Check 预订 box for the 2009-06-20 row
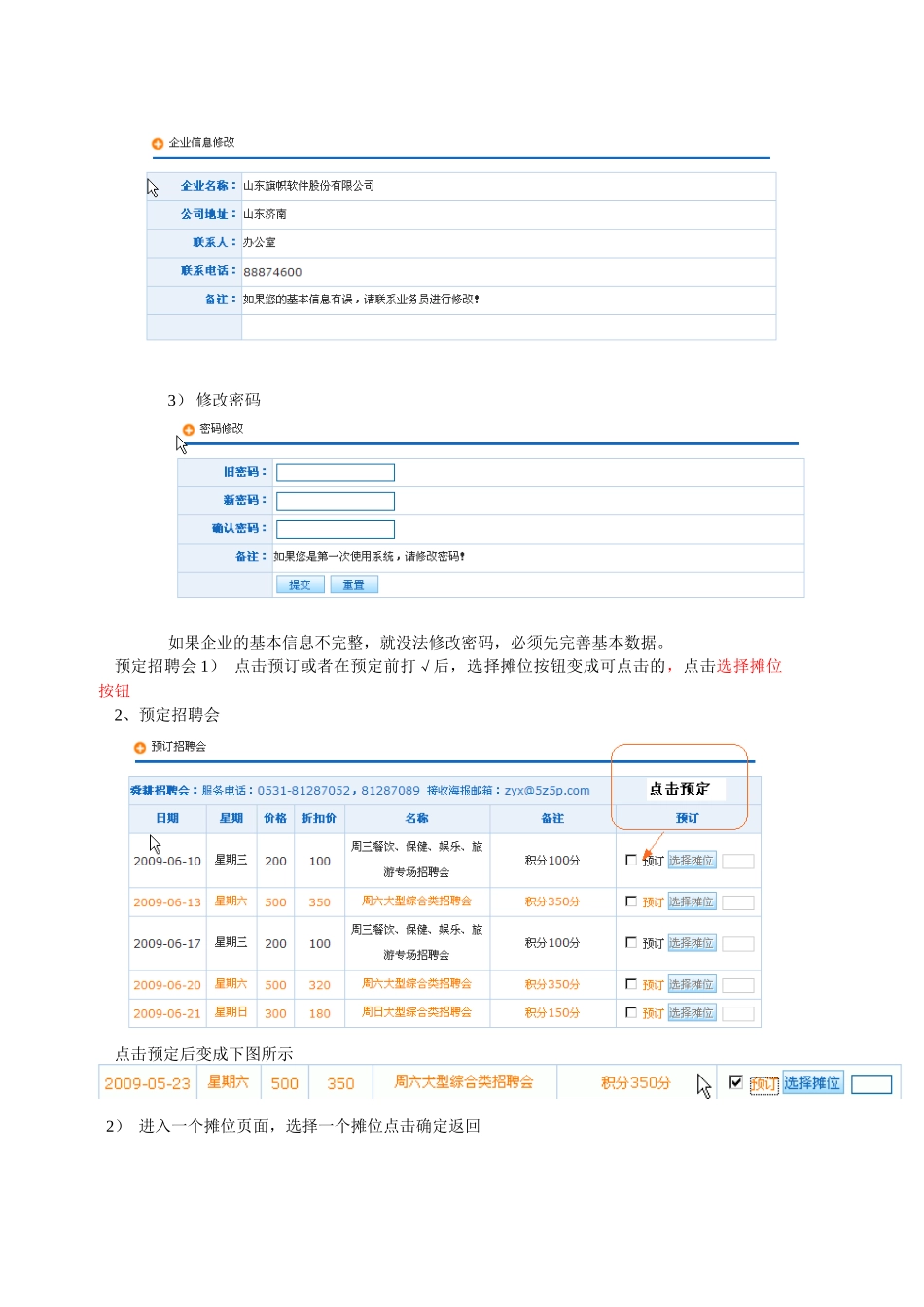The height and width of the screenshot is (1307, 924). click(x=631, y=984)
